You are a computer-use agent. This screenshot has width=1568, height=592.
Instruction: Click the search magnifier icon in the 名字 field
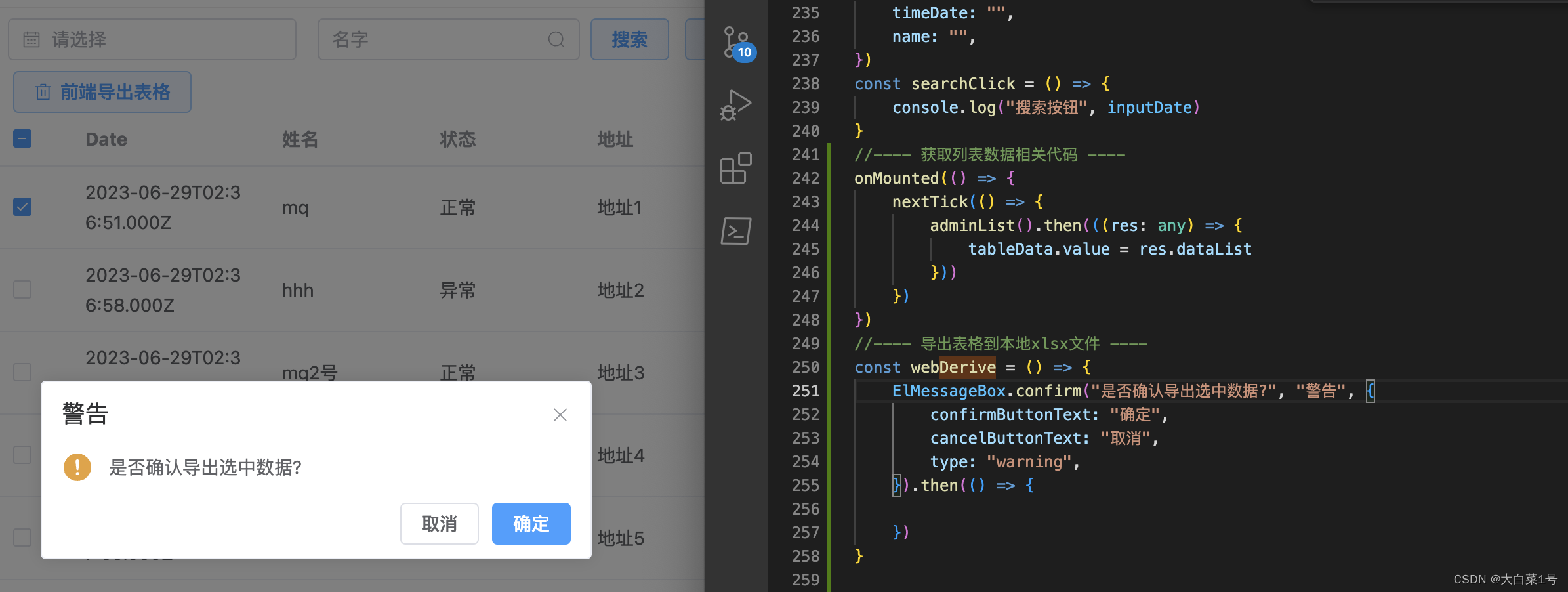556,39
